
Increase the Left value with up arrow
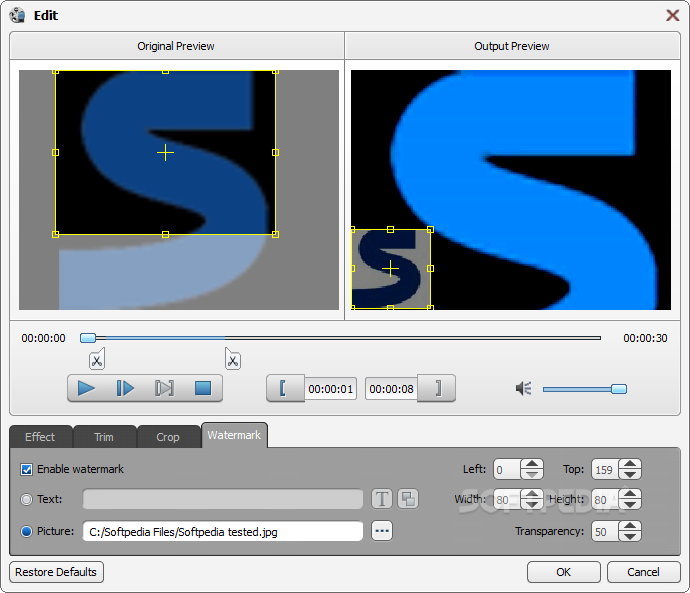coord(532,464)
